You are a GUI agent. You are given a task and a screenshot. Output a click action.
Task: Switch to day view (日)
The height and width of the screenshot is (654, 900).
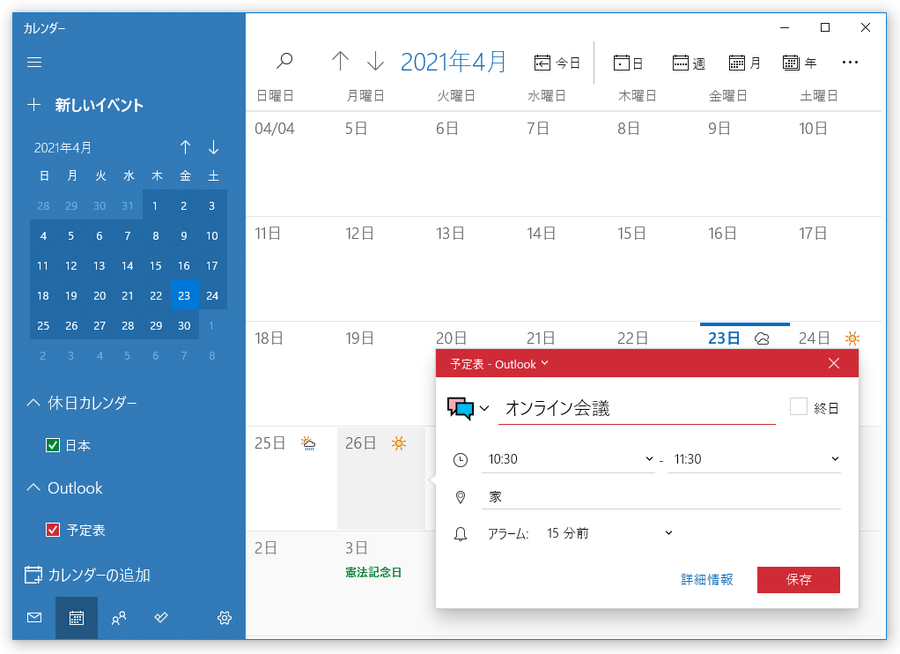click(627, 63)
